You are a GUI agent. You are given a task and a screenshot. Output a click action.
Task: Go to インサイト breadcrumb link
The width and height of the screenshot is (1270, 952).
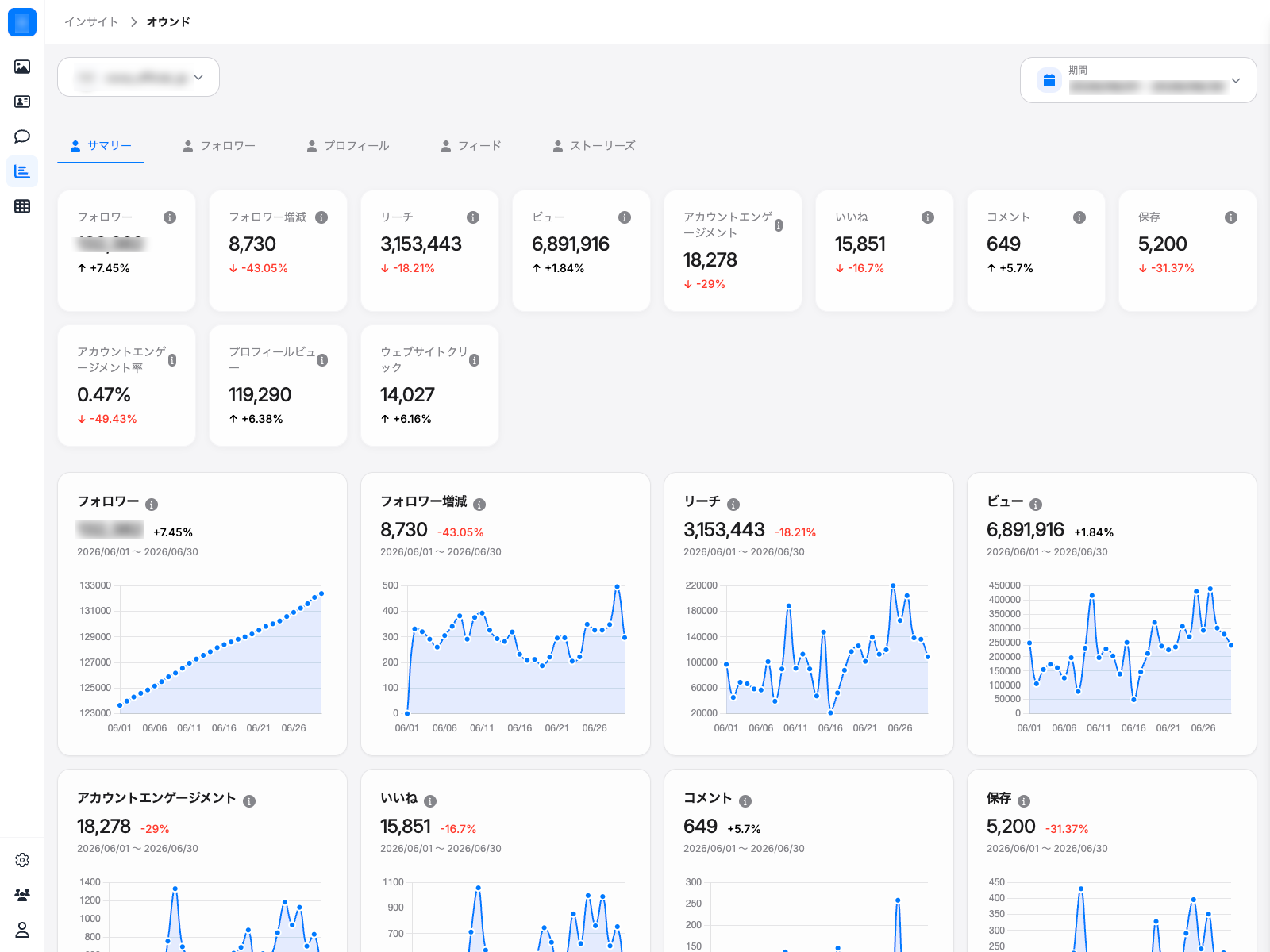coord(91,22)
